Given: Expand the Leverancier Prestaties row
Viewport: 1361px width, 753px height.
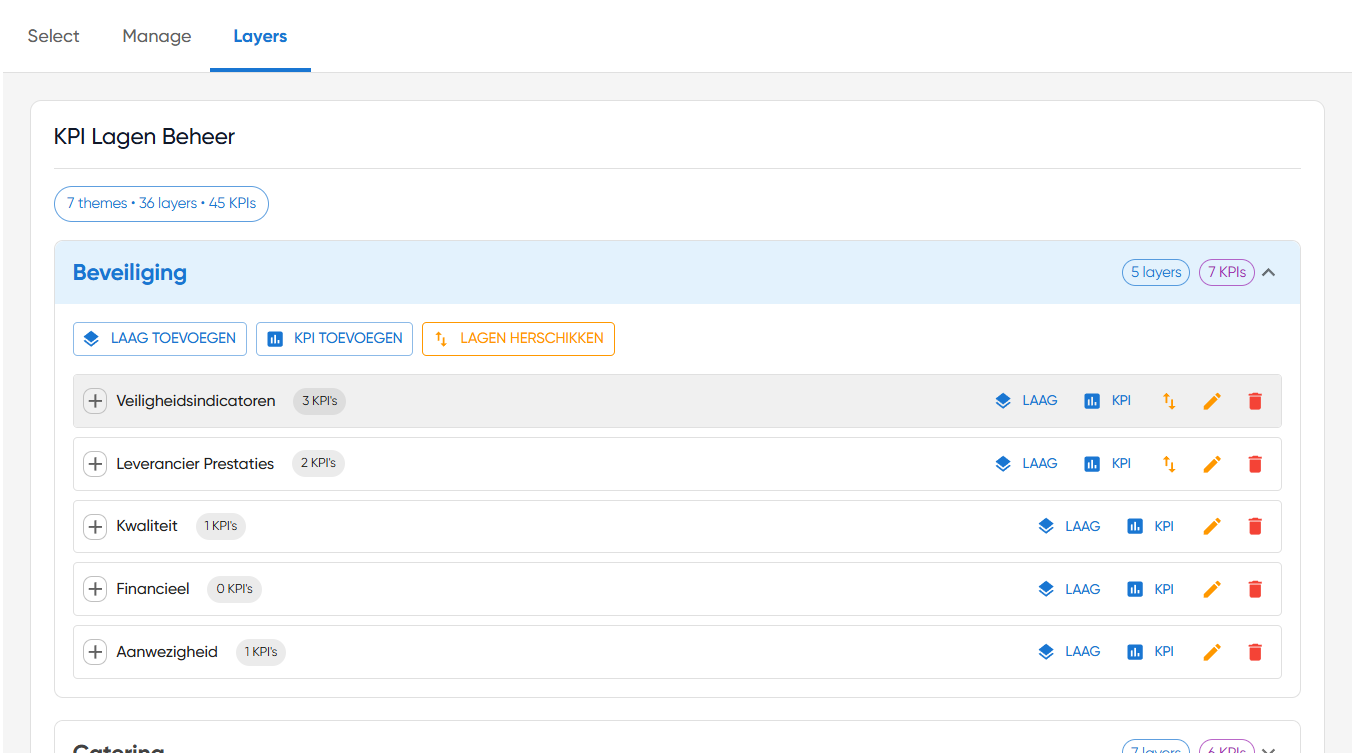Looking at the screenshot, I should pyautogui.click(x=95, y=464).
